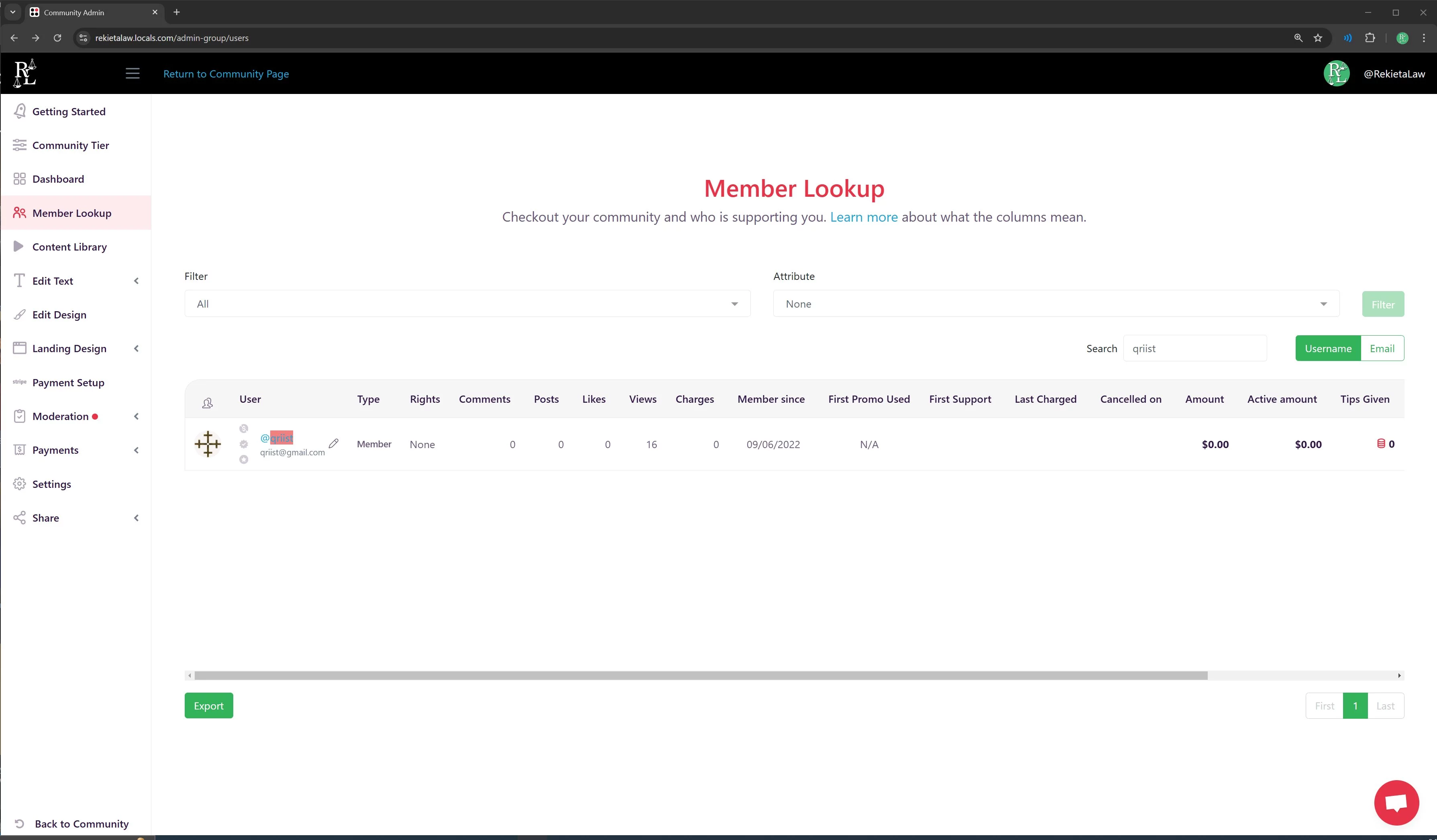This screenshot has width=1437, height=840.
Task: Click the Dashboard grid icon
Action: (19, 179)
